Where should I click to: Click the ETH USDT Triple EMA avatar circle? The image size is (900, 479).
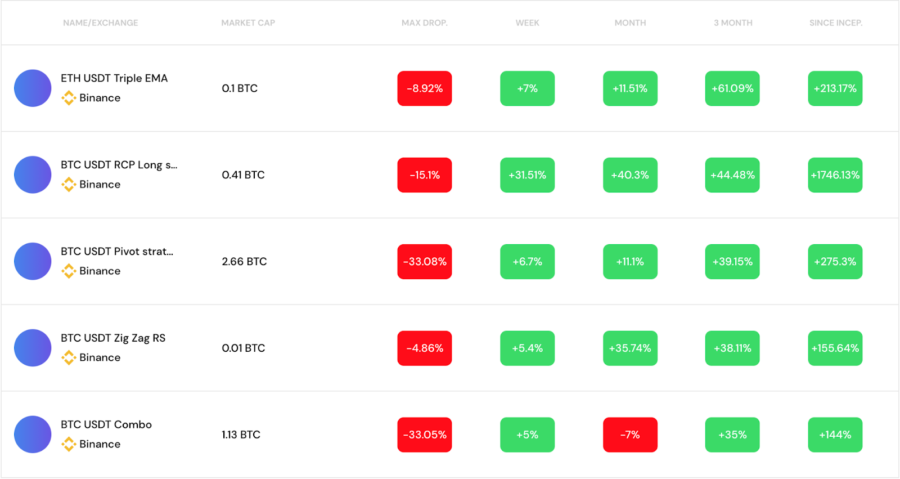[33, 88]
